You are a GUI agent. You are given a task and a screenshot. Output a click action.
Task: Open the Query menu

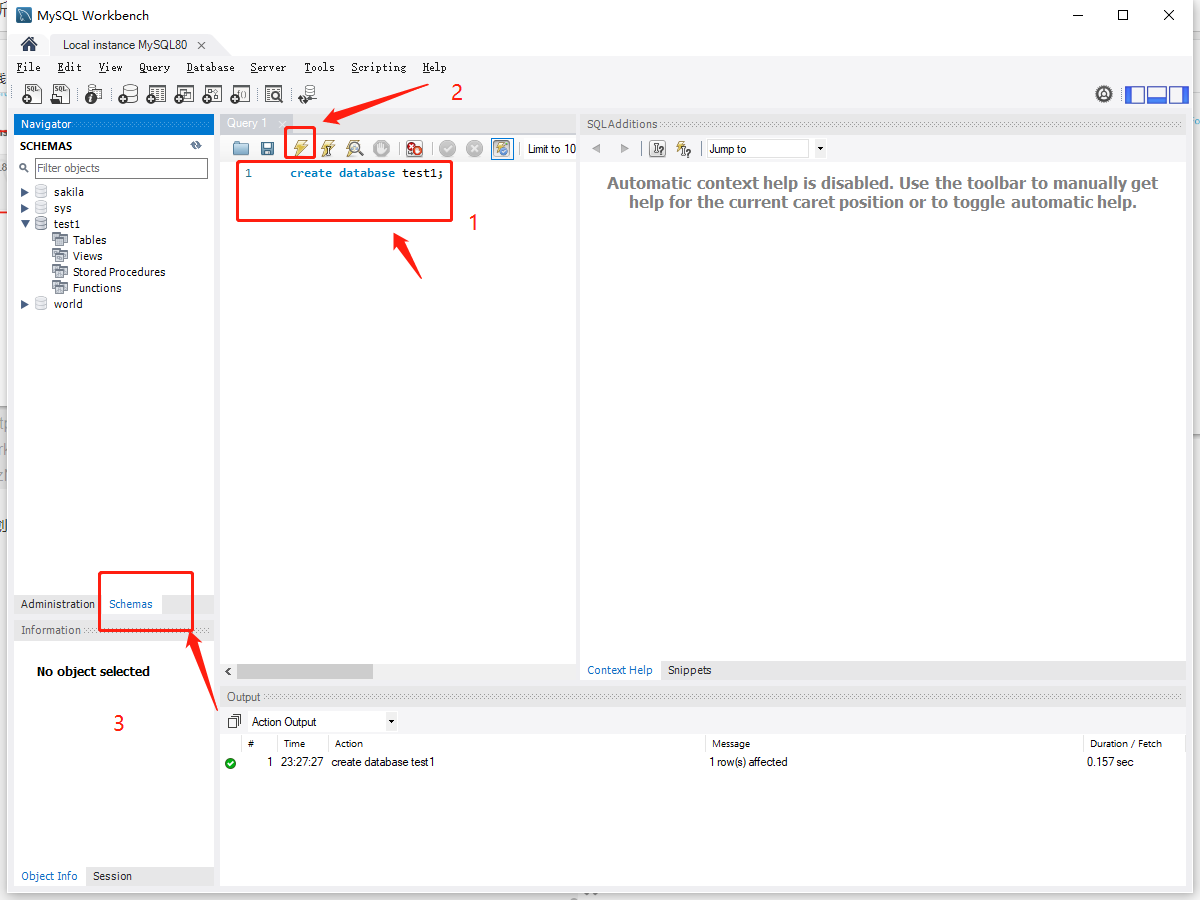point(154,67)
